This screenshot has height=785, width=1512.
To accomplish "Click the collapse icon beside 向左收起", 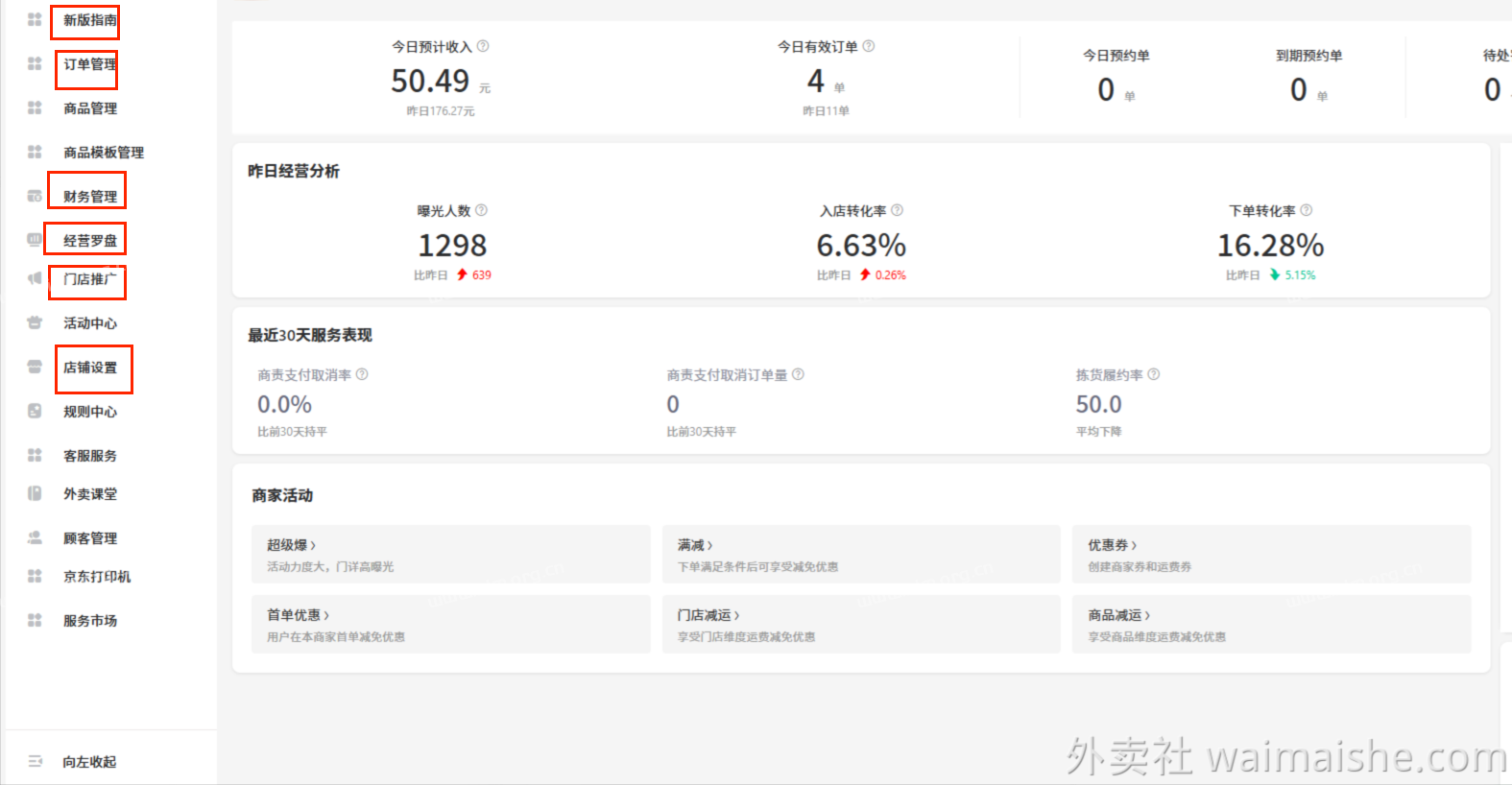I will (35, 761).
